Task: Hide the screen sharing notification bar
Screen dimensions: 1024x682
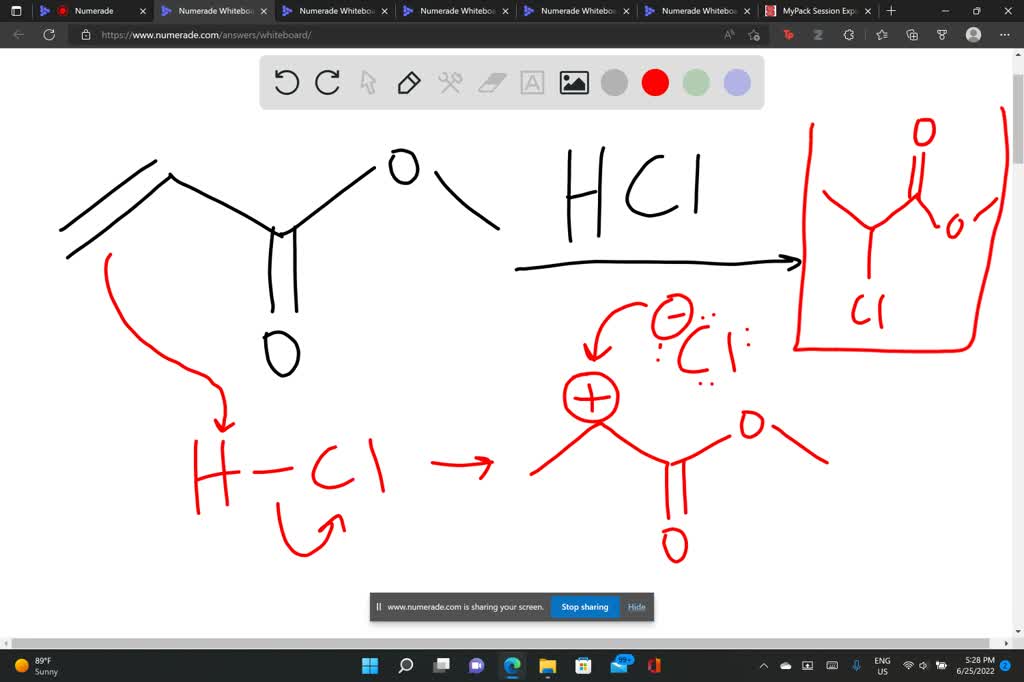Action: pos(636,607)
